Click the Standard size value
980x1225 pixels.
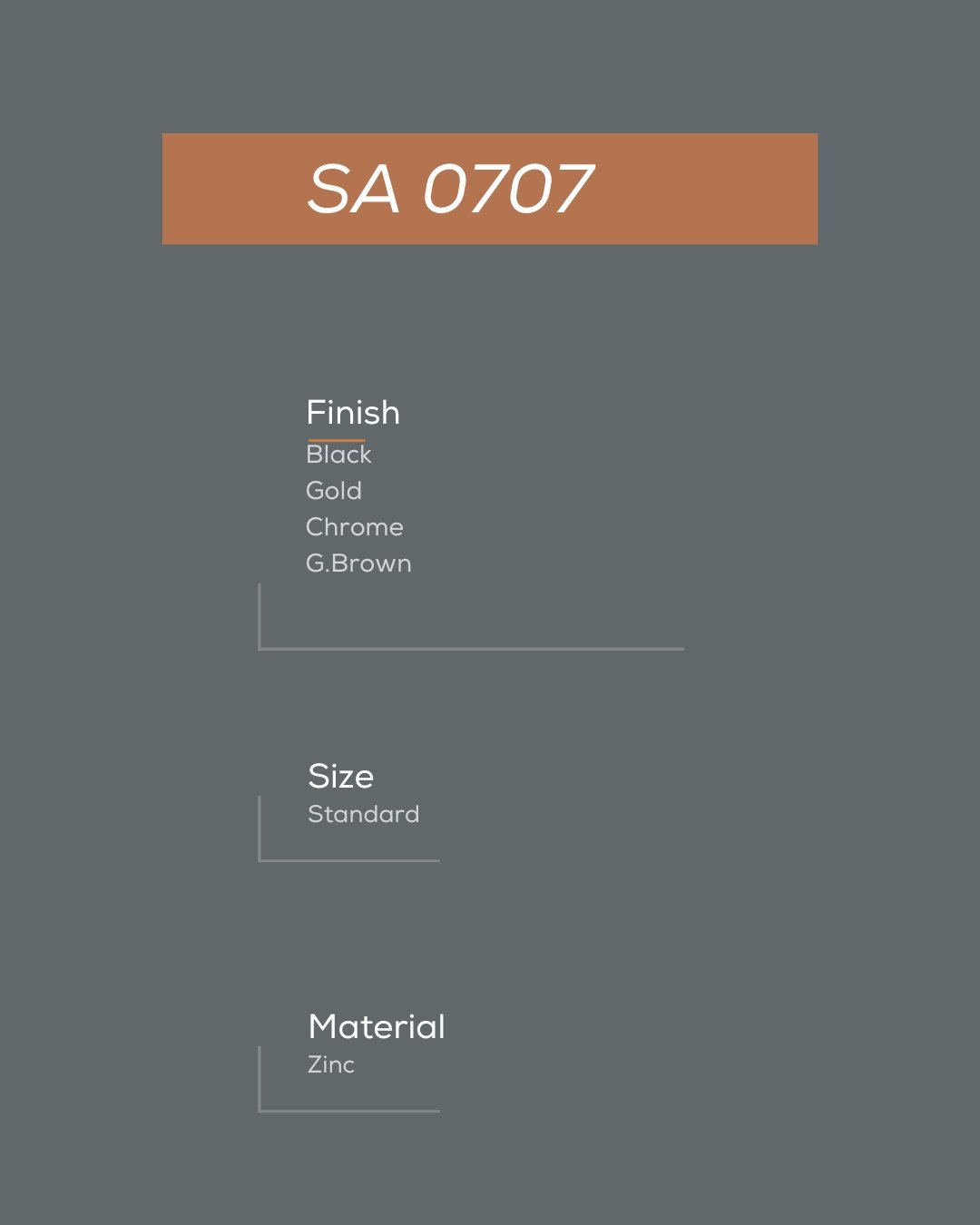[x=363, y=814]
